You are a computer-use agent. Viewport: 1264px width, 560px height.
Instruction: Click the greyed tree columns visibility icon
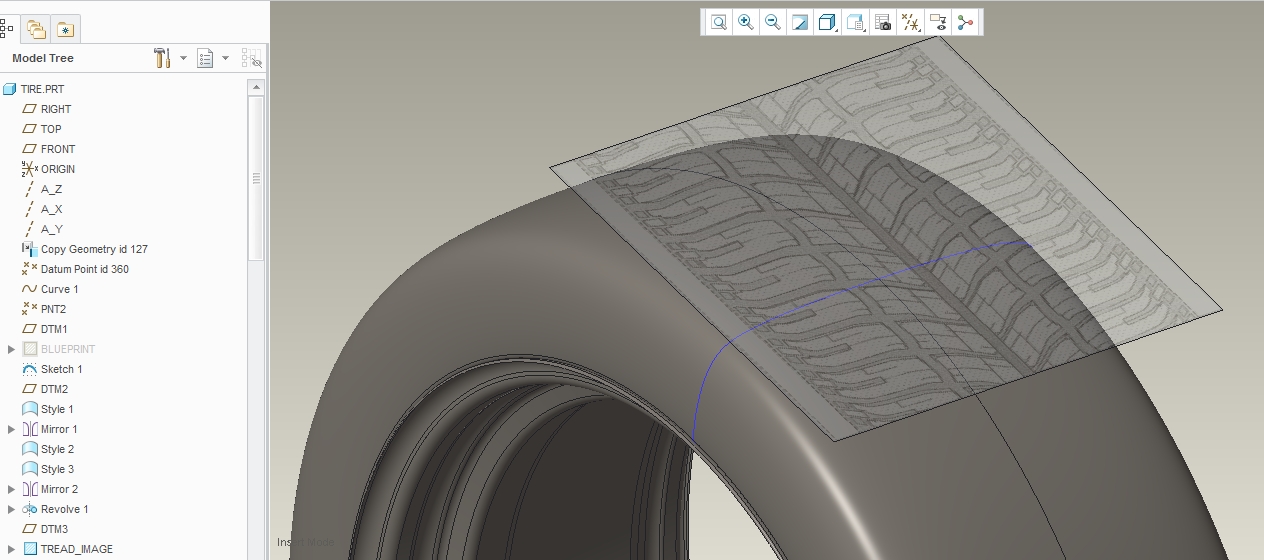point(251,58)
